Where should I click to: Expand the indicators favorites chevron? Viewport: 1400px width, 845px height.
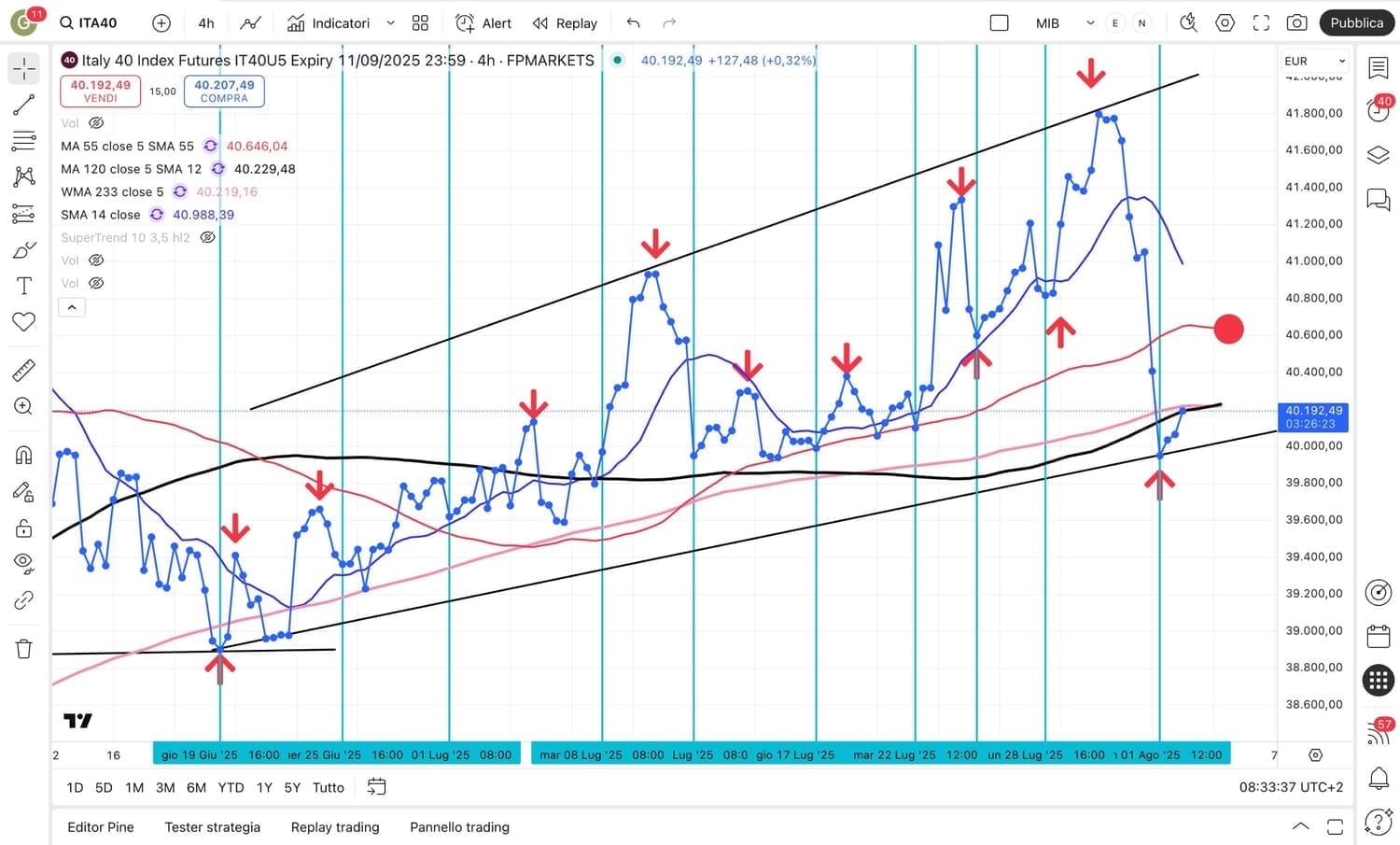tap(391, 23)
